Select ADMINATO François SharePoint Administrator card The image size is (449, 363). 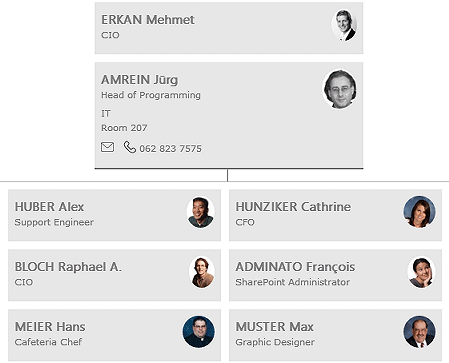[335, 275]
